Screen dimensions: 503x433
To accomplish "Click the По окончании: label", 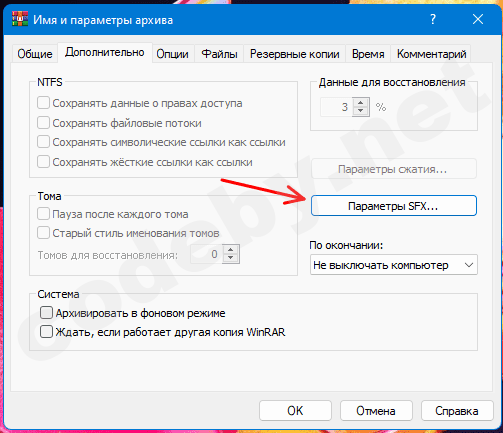I will pyautogui.click(x=346, y=245).
